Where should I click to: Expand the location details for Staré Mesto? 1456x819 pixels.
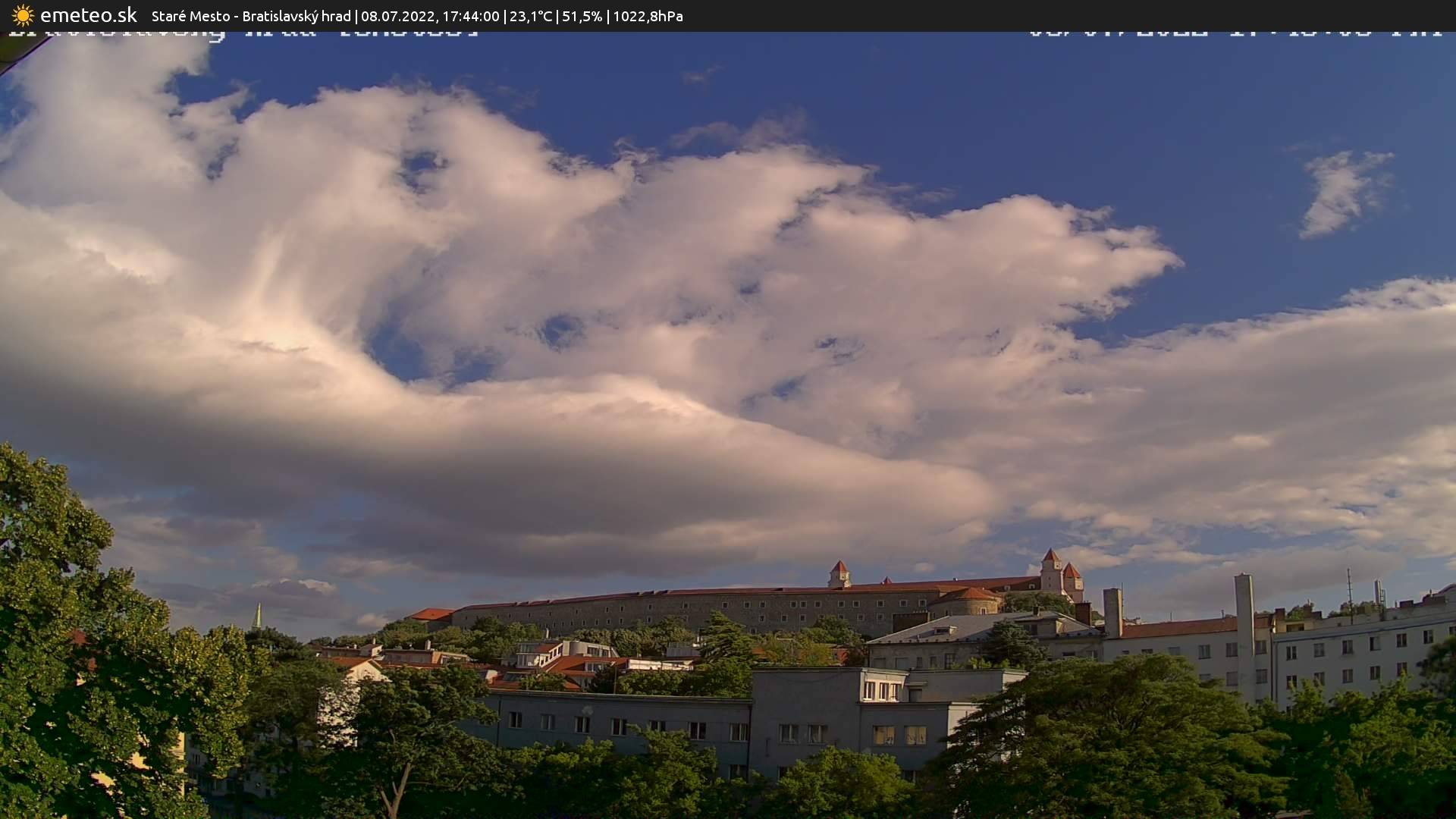click(192, 15)
